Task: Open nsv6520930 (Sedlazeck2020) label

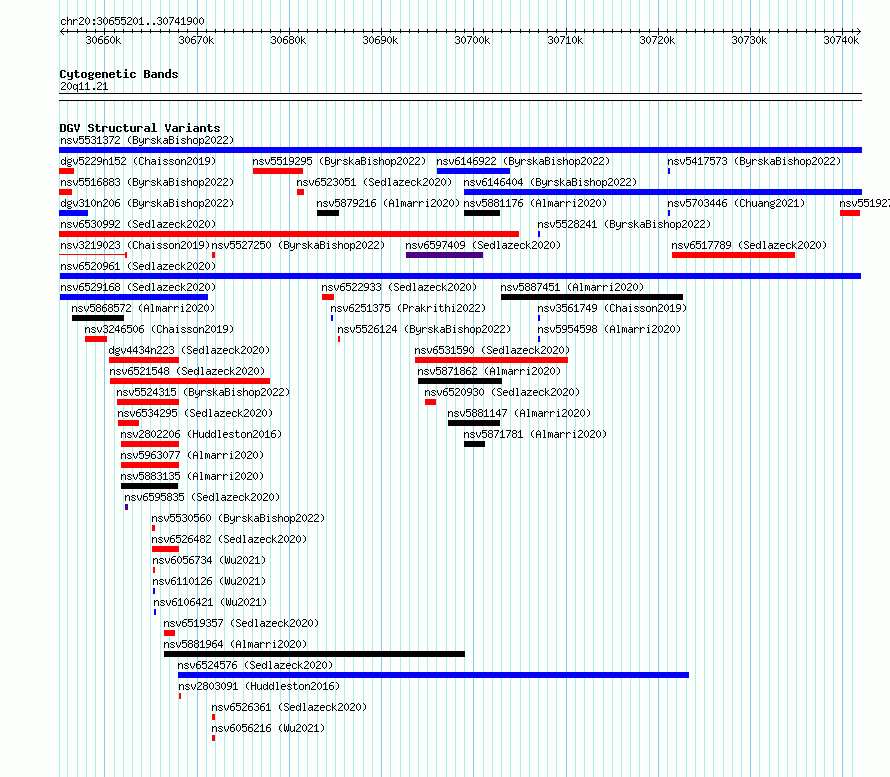Action: [502, 392]
